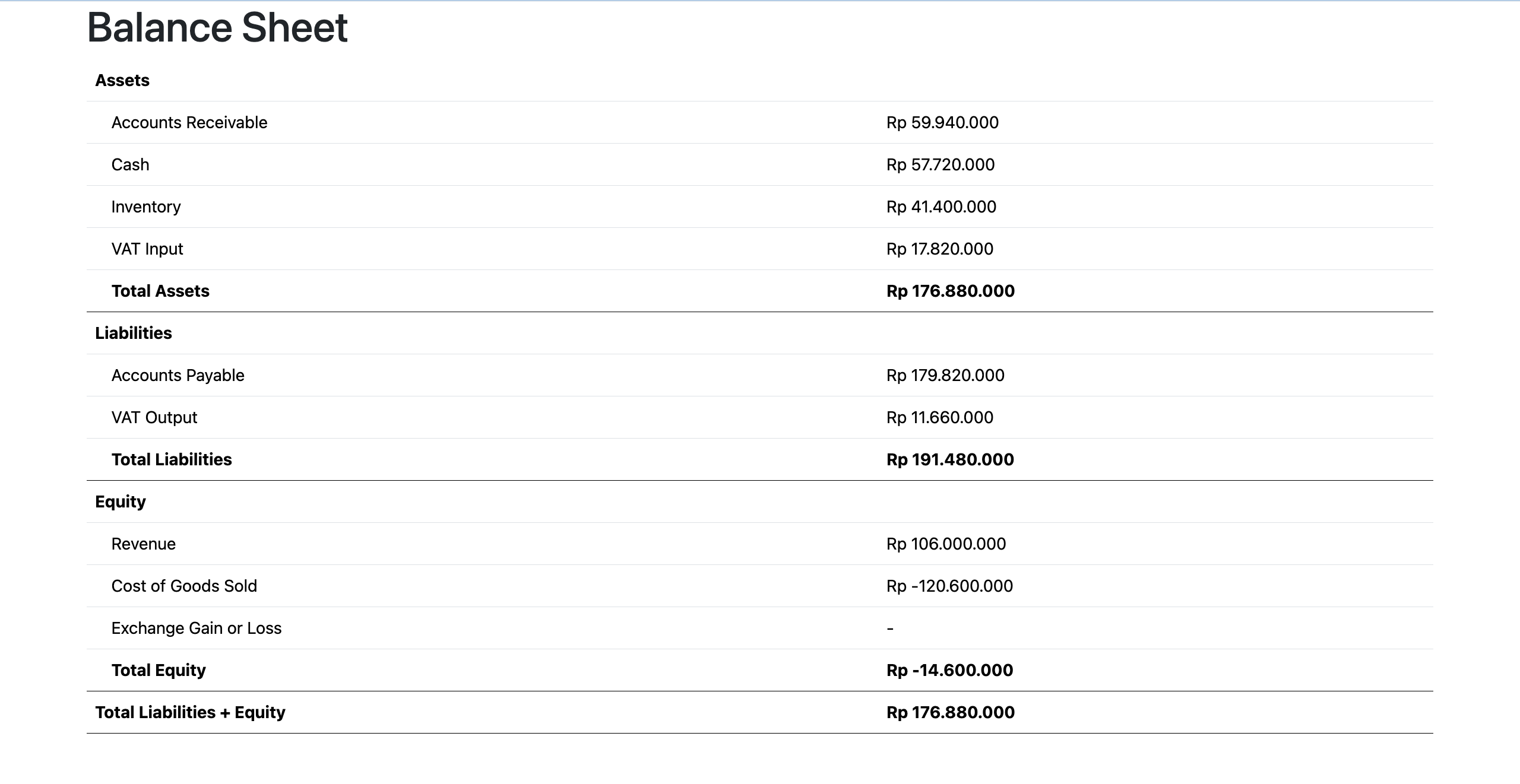Screen dimensions: 1520x784
Task: Click the Inventory row label
Action: pyautogui.click(x=146, y=207)
